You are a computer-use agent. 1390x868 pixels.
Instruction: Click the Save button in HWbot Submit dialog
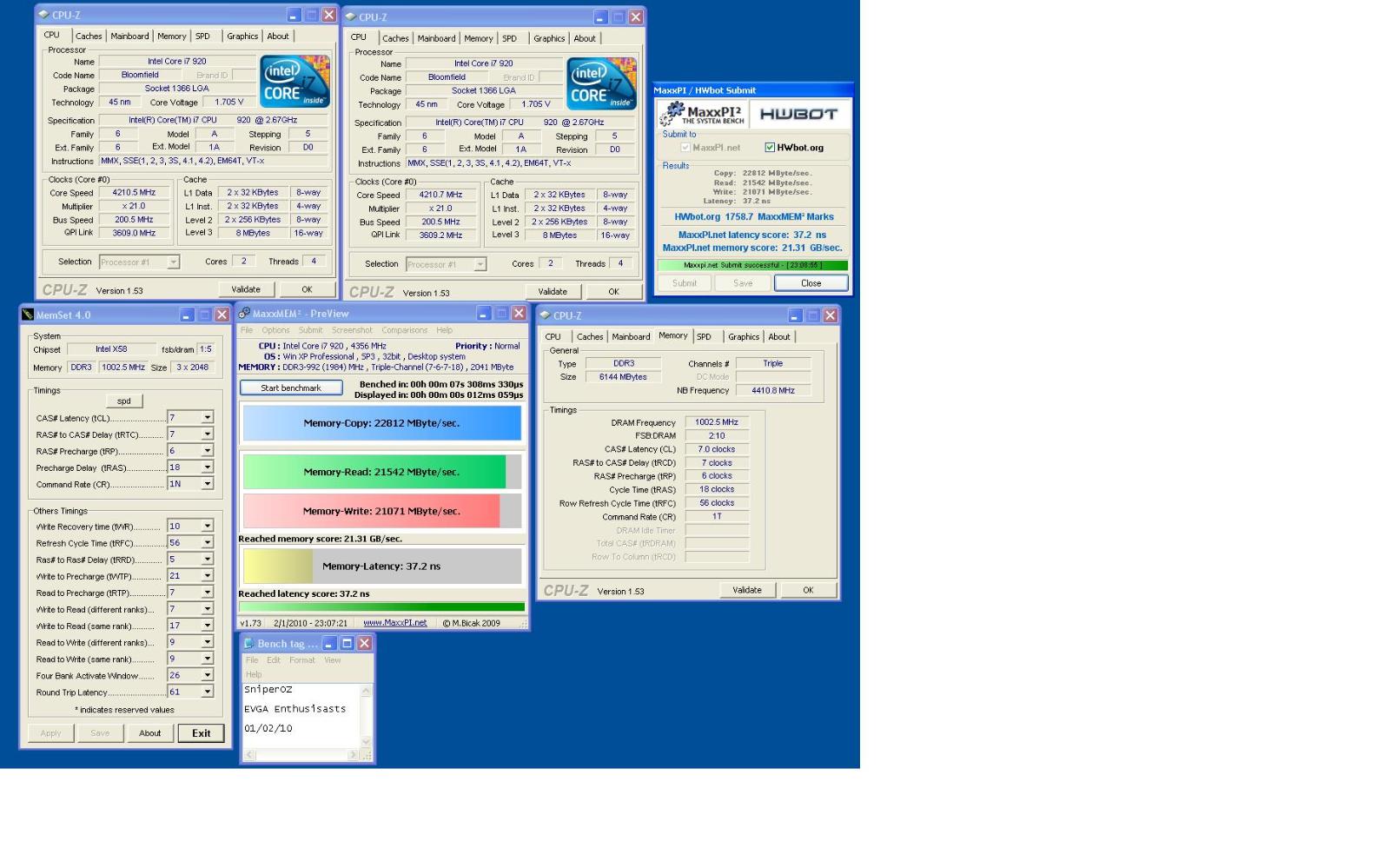tap(743, 283)
